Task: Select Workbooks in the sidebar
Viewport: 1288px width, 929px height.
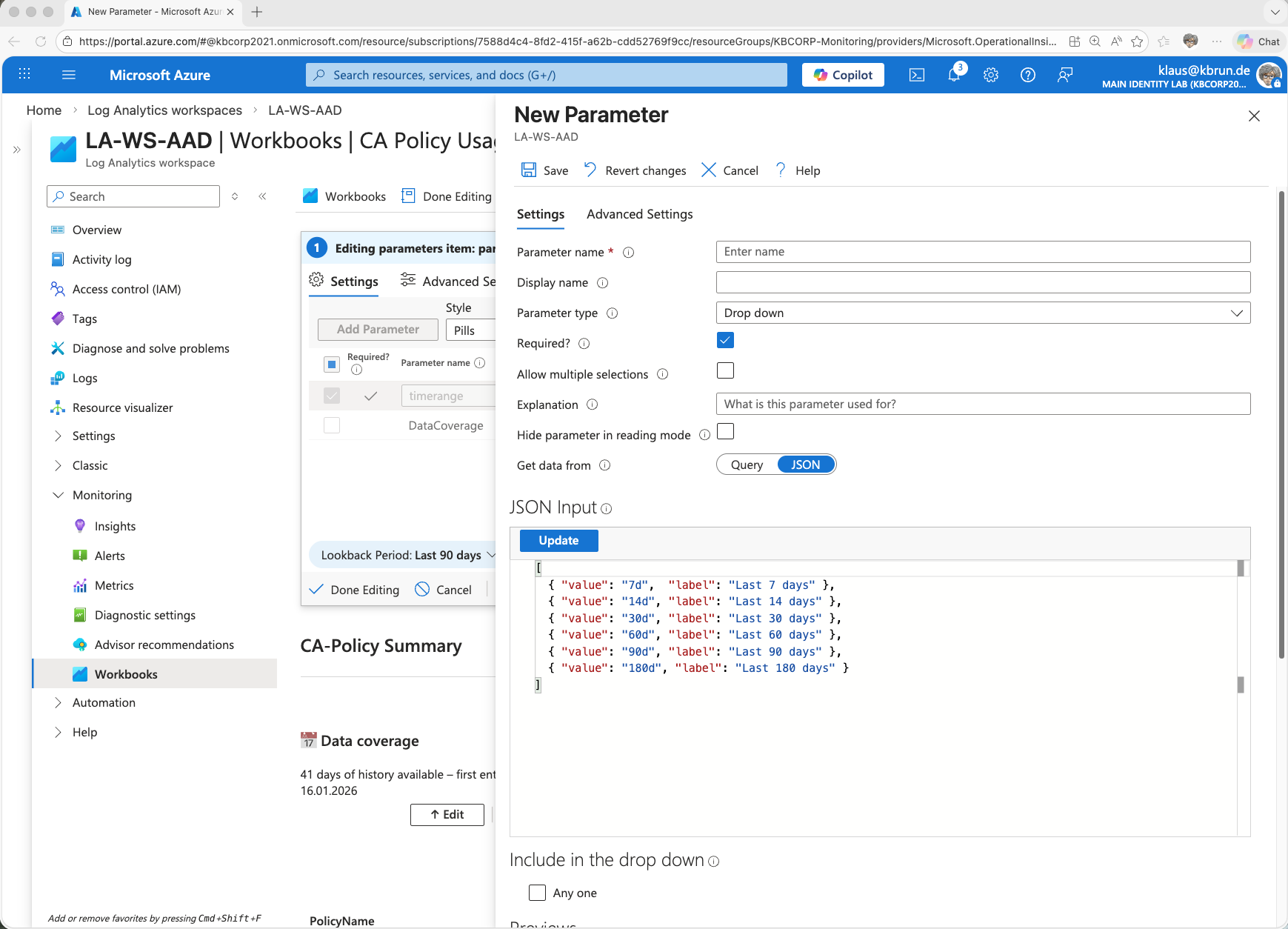Action: click(x=126, y=674)
